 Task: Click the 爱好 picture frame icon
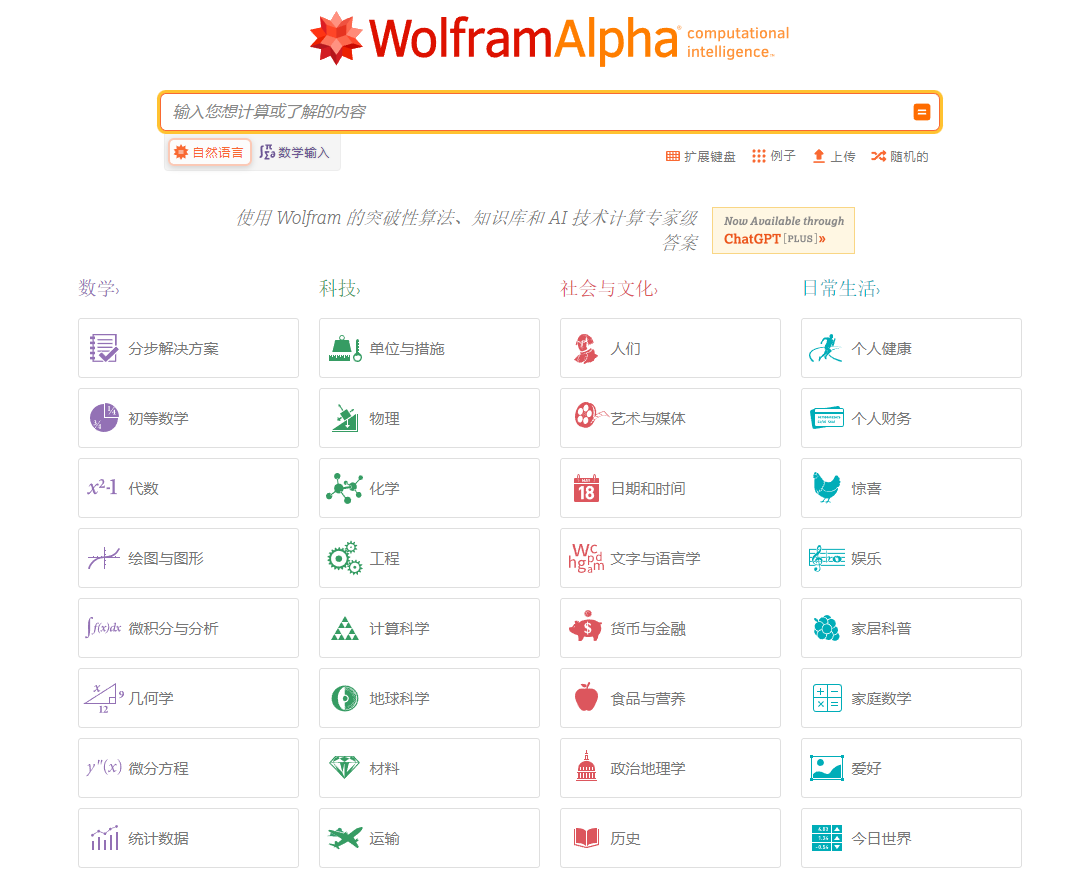tap(827, 768)
